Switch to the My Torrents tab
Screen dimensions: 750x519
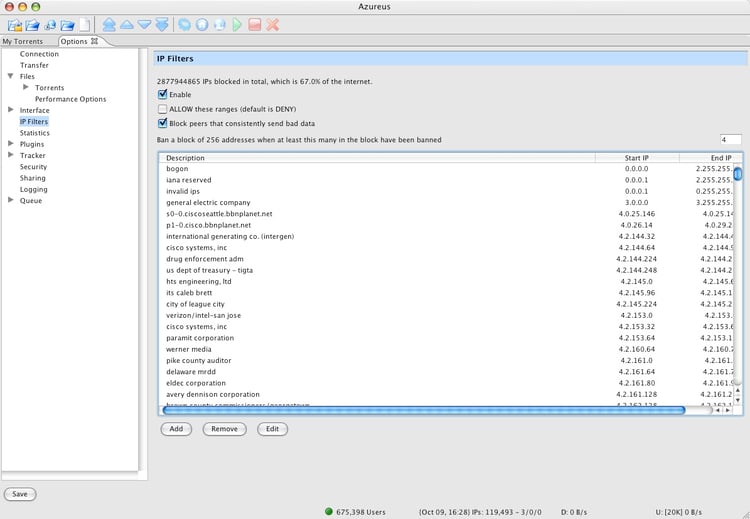coord(22,42)
